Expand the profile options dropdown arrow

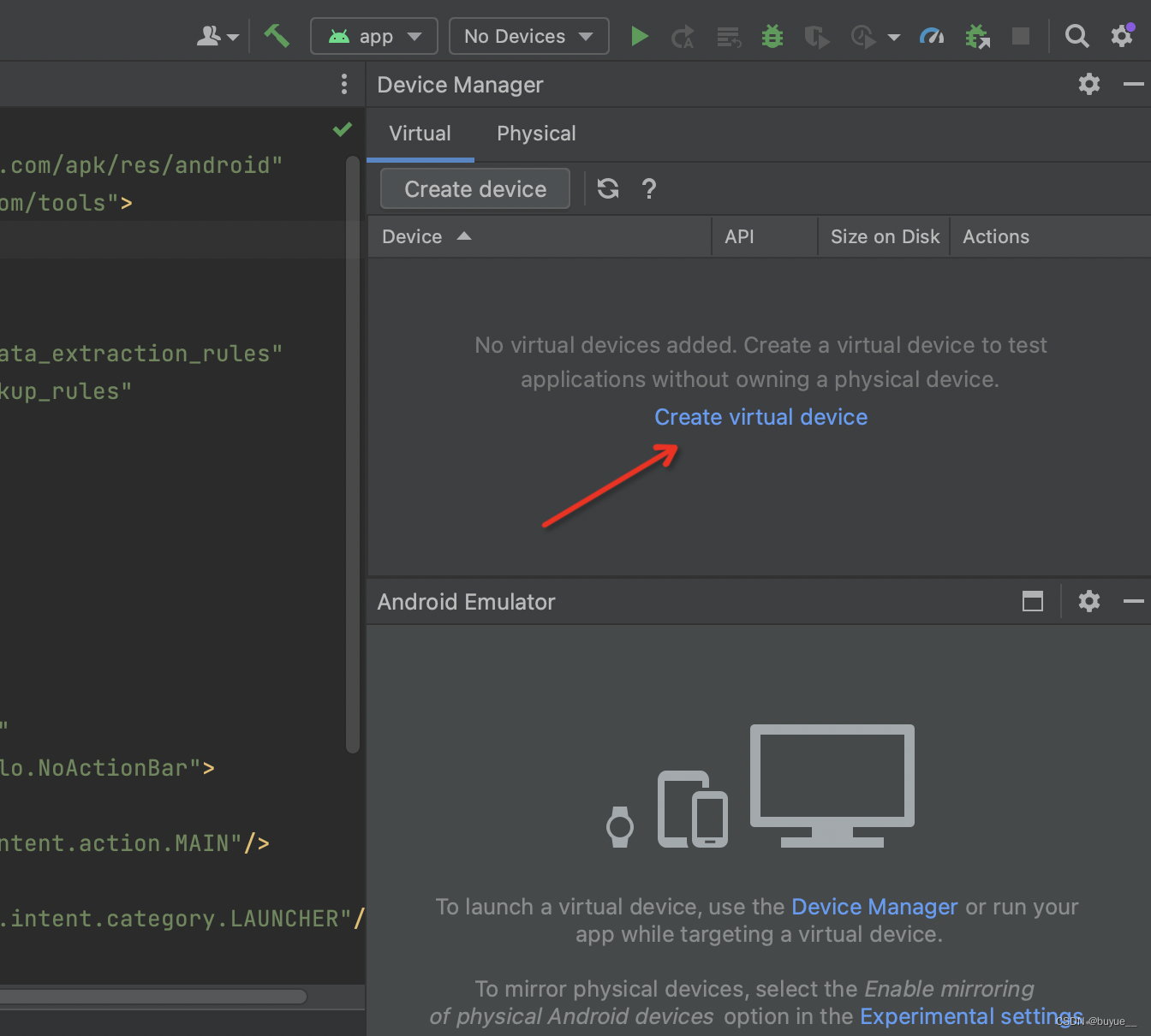894,37
